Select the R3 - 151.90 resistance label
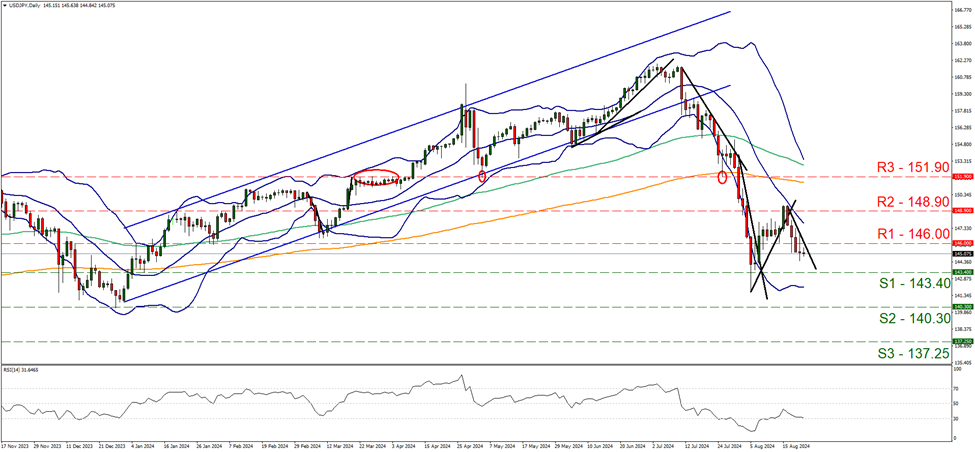975x452 pixels. point(911,167)
